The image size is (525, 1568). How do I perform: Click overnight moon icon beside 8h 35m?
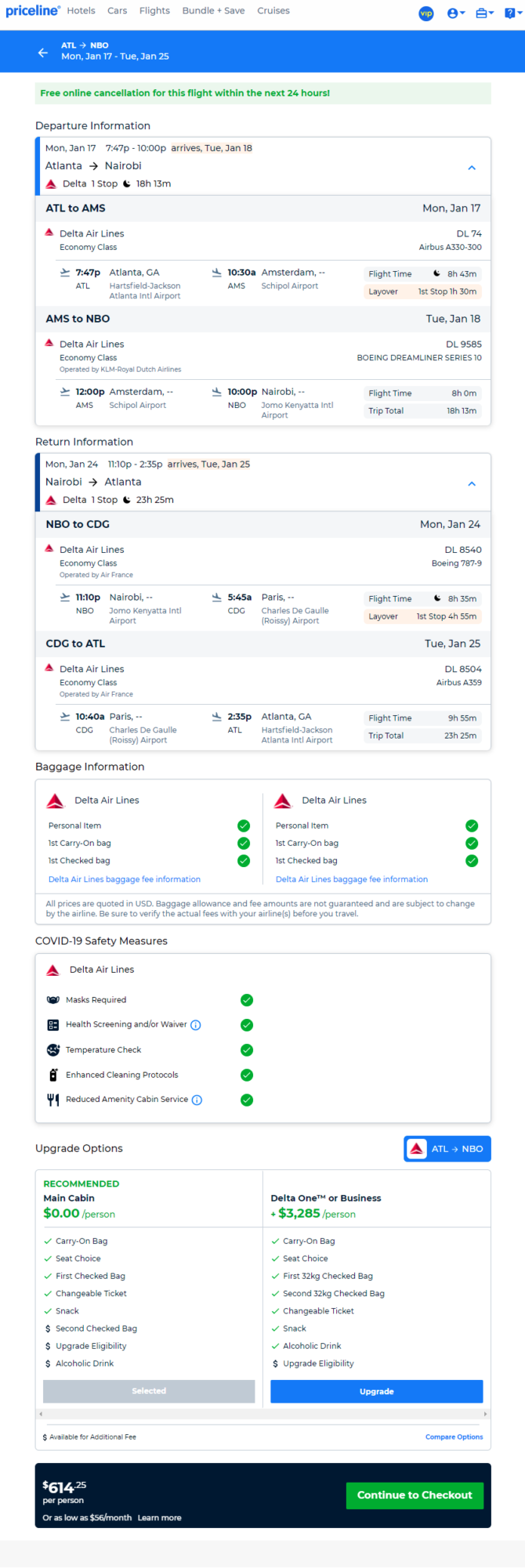click(437, 598)
